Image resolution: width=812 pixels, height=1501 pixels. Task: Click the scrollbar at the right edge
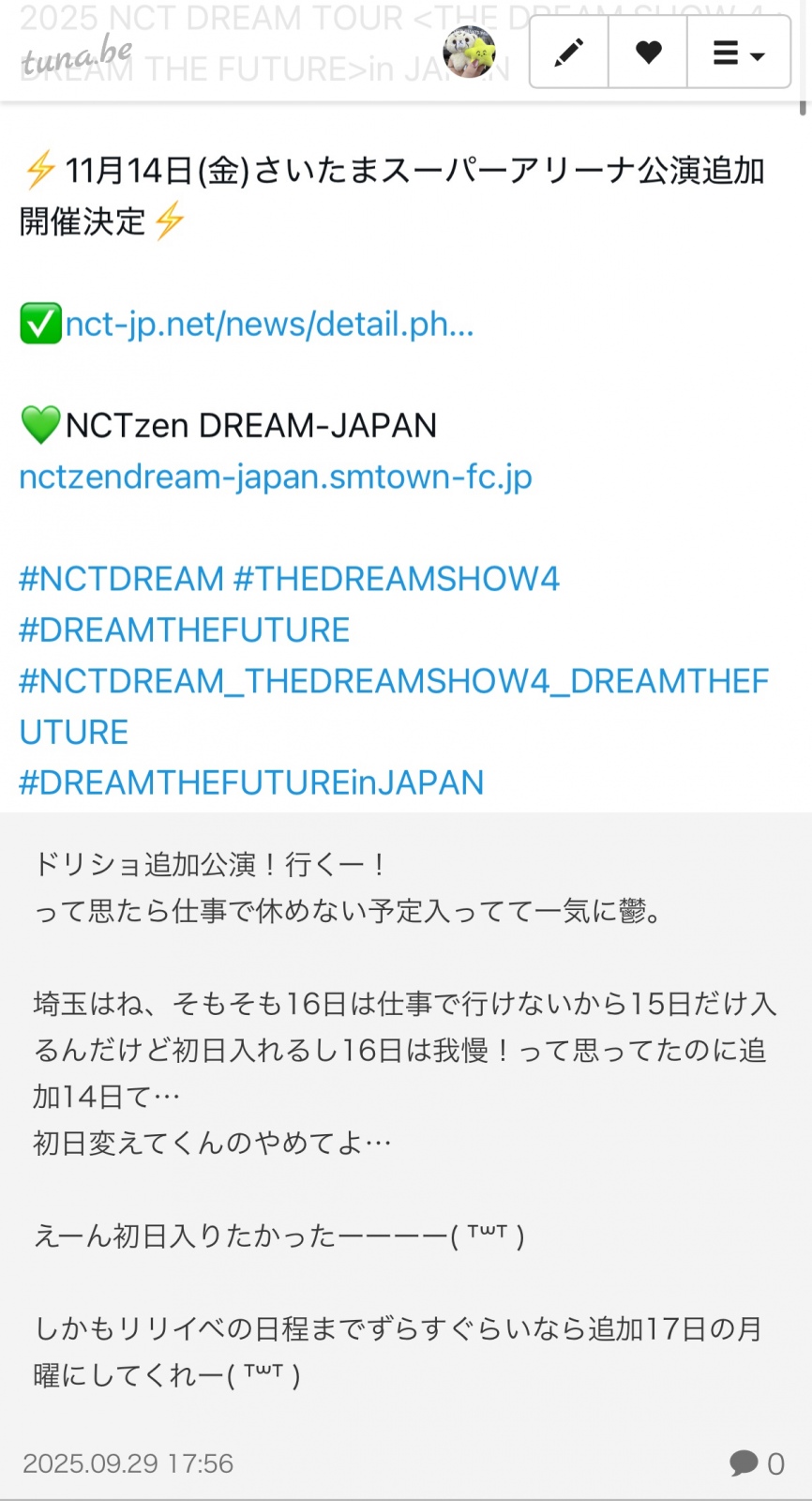[803, 103]
